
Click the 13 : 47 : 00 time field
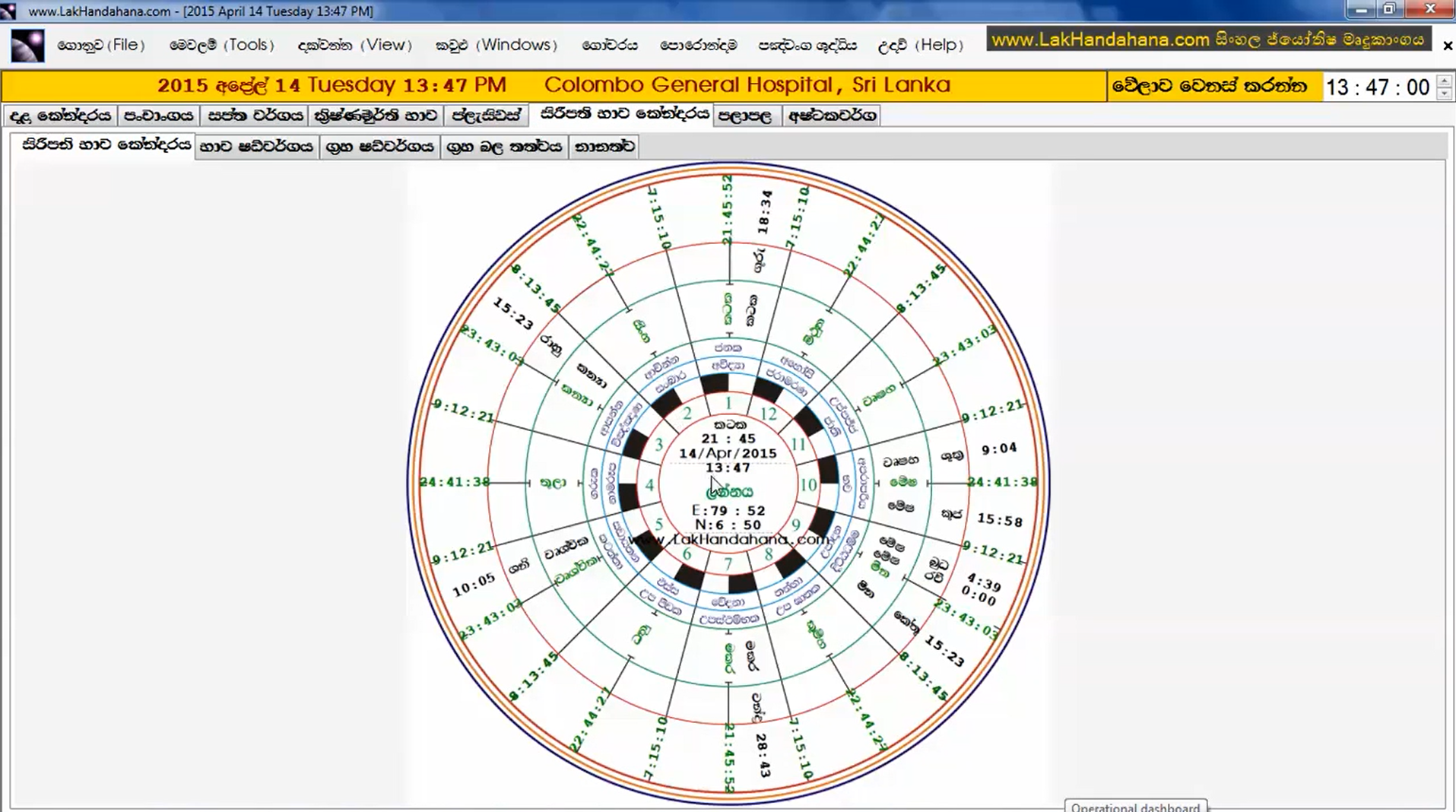[x=1377, y=87]
